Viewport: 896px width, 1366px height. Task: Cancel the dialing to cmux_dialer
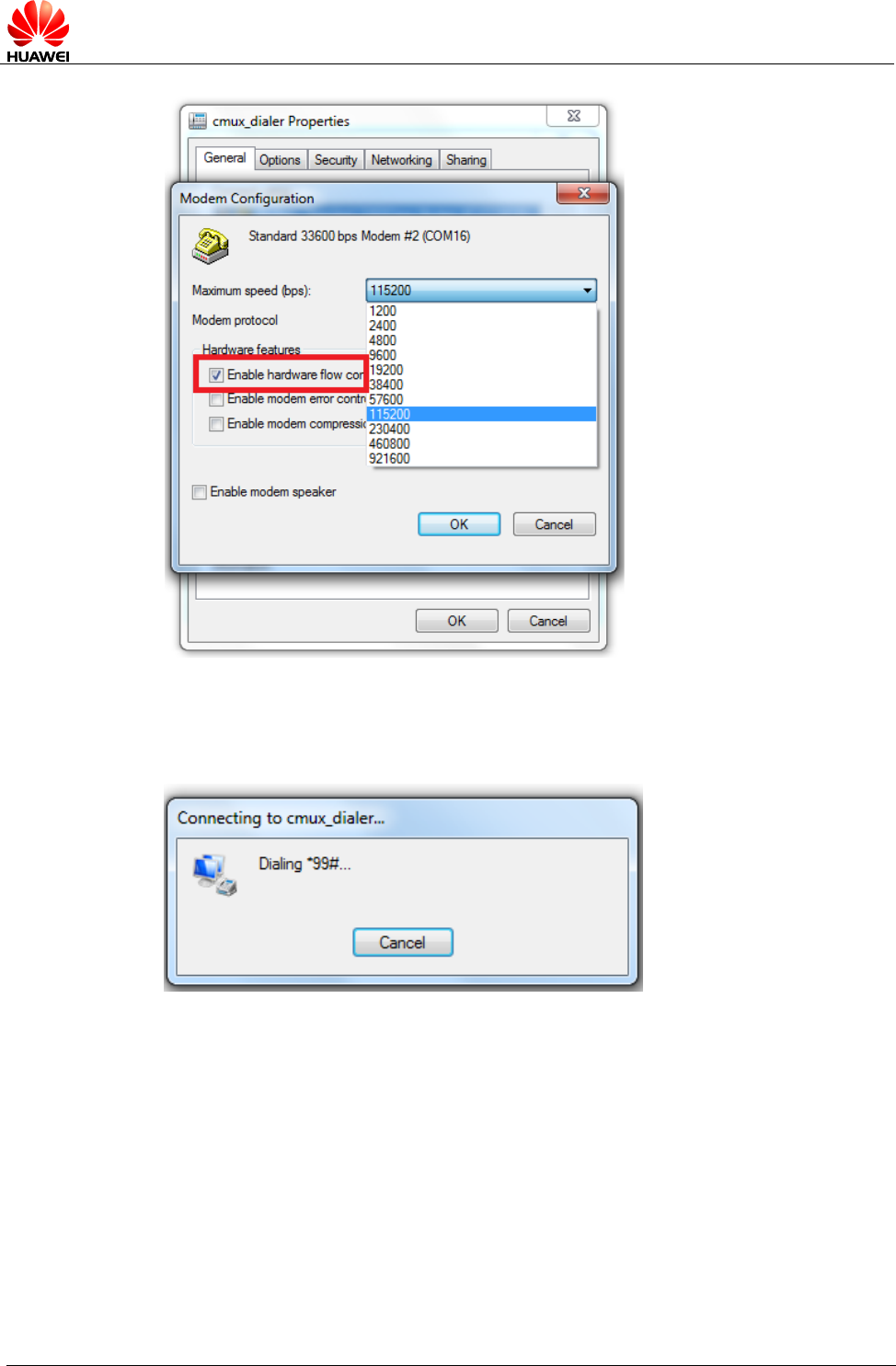(403, 943)
